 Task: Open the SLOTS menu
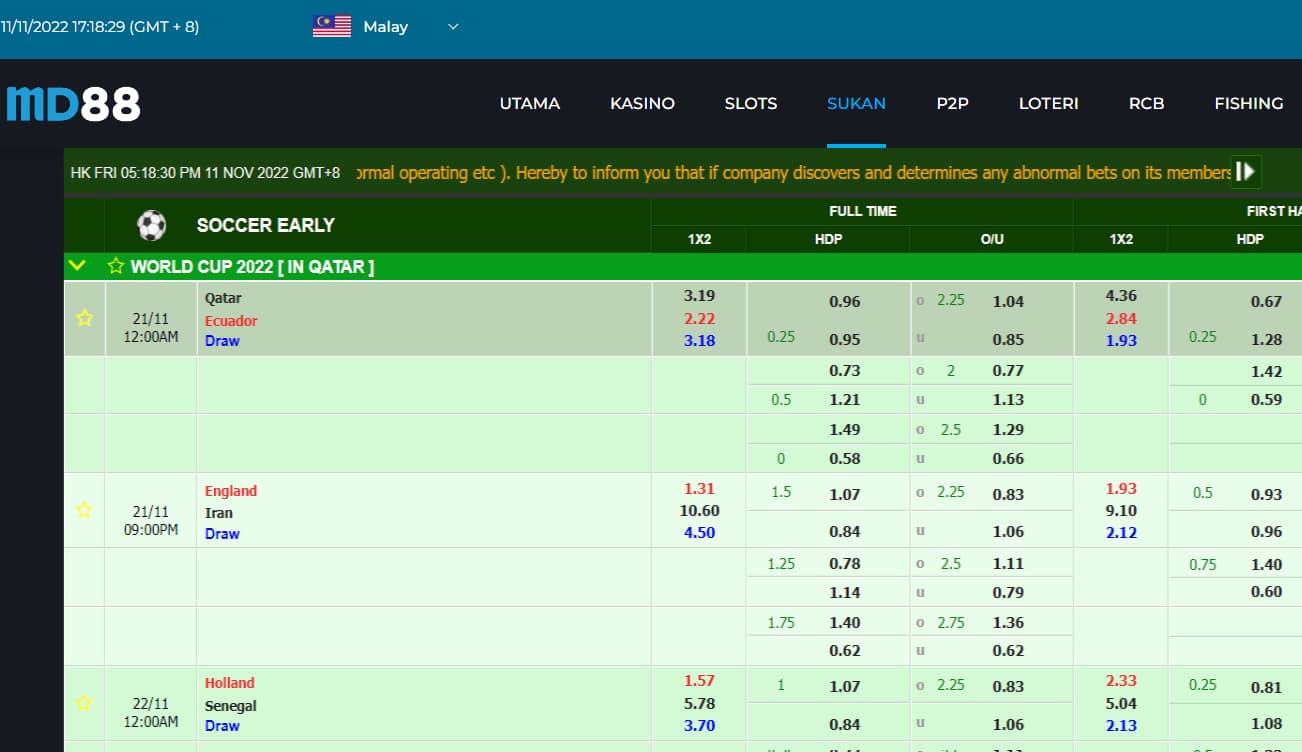pos(751,103)
